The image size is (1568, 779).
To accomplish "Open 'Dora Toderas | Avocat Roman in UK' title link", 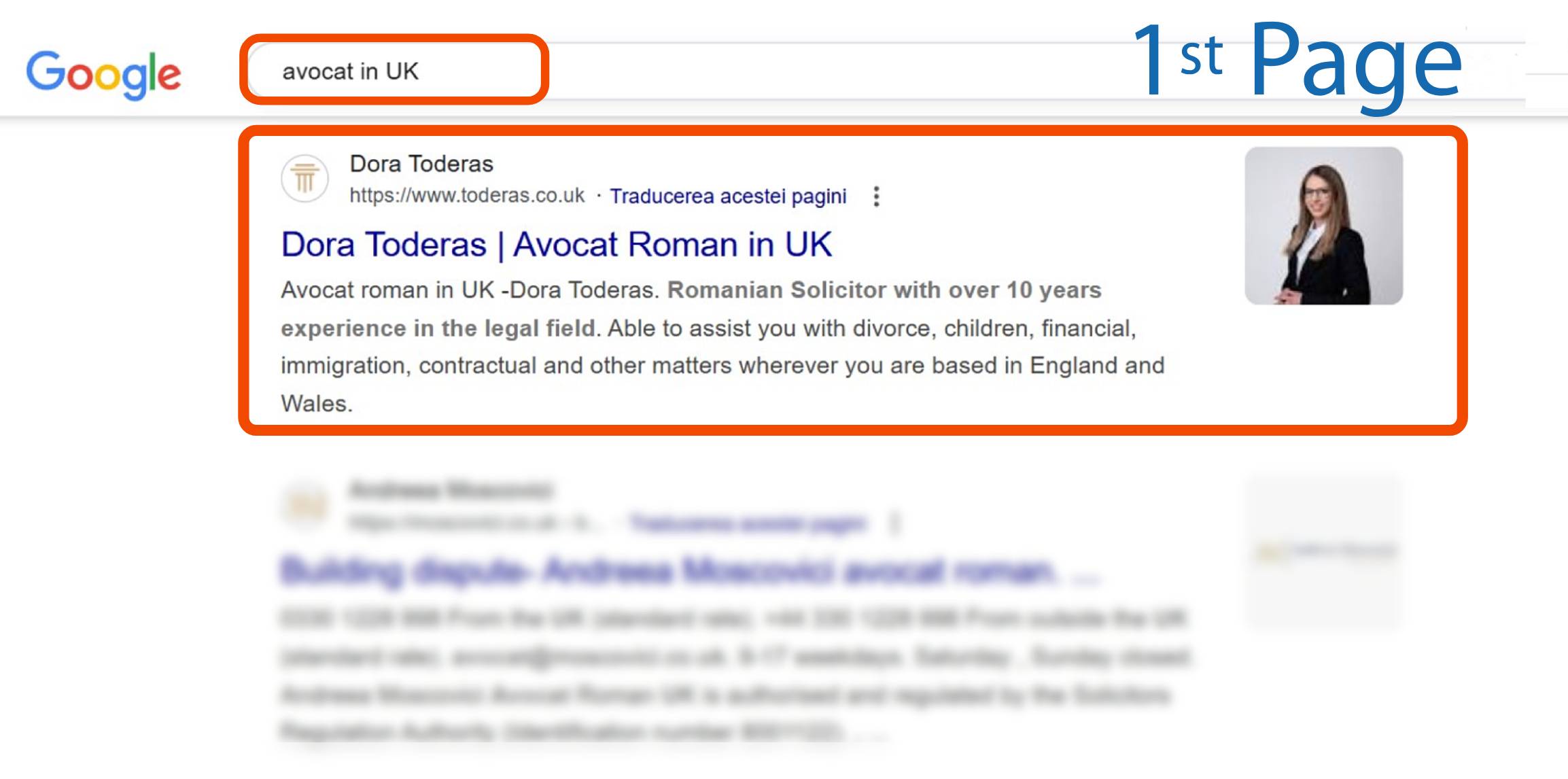I will [x=556, y=245].
